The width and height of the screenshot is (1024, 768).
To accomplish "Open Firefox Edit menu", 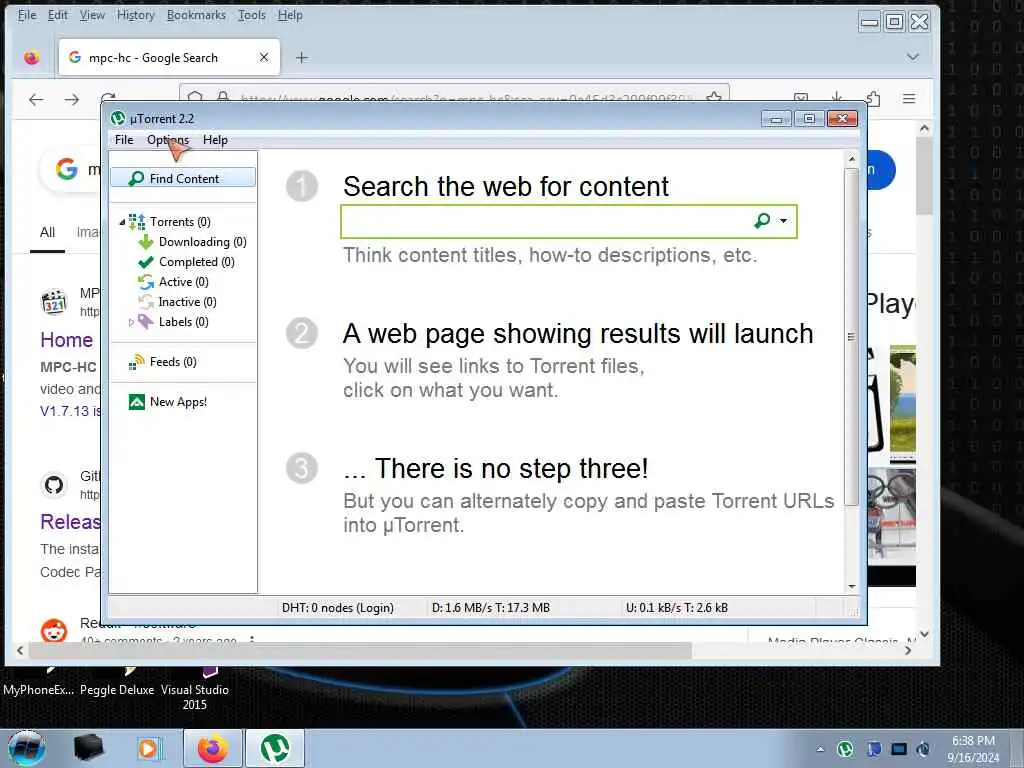I will (57, 15).
